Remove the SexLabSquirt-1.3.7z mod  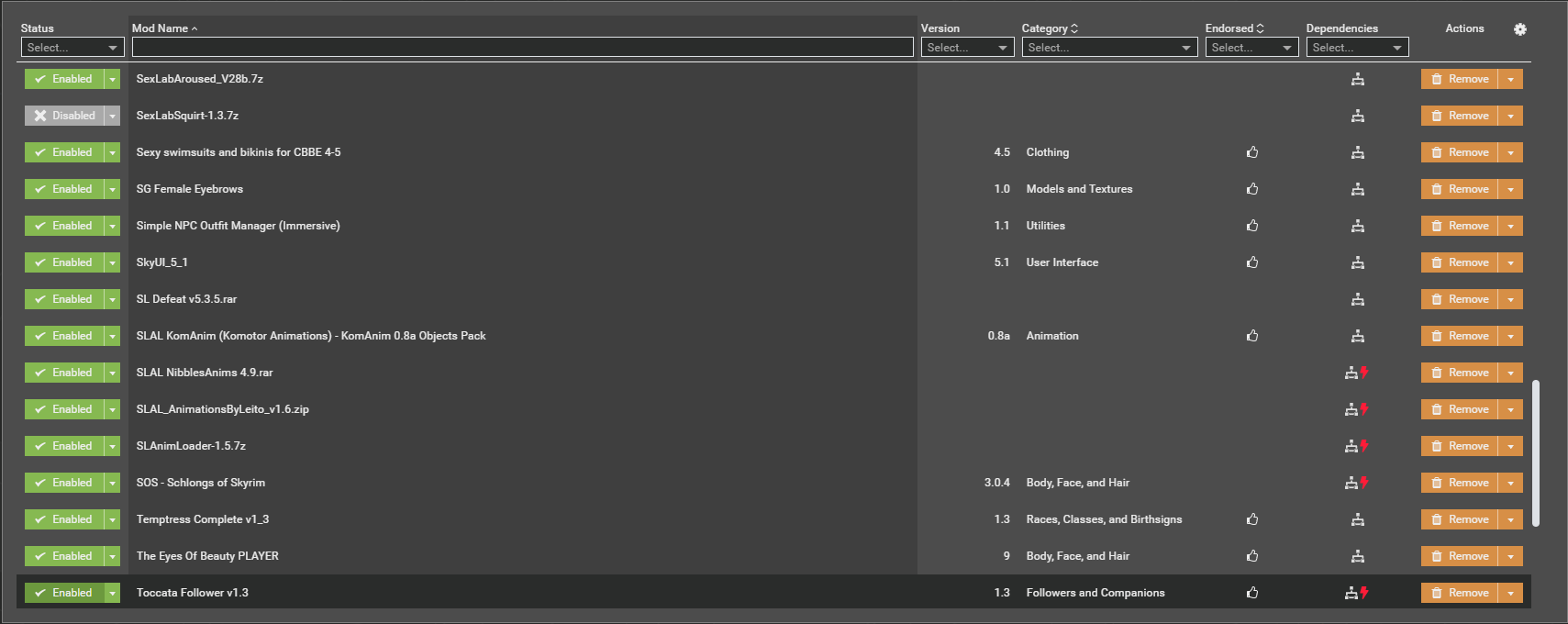pyautogui.click(x=1460, y=116)
